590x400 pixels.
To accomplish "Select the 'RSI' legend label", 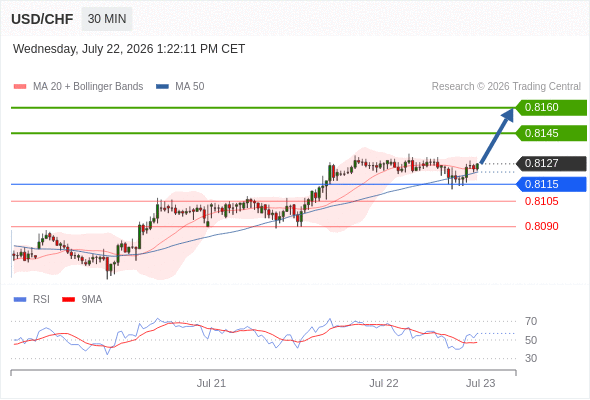I will [x=41, y=300].
